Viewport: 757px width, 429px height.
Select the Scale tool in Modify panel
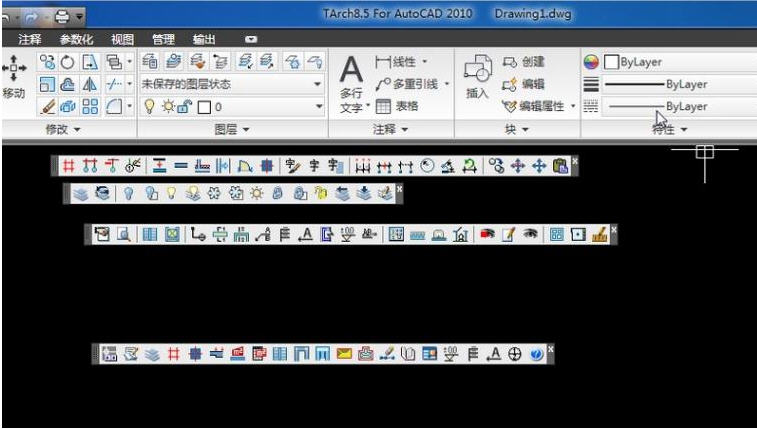(x=47, y=84)
